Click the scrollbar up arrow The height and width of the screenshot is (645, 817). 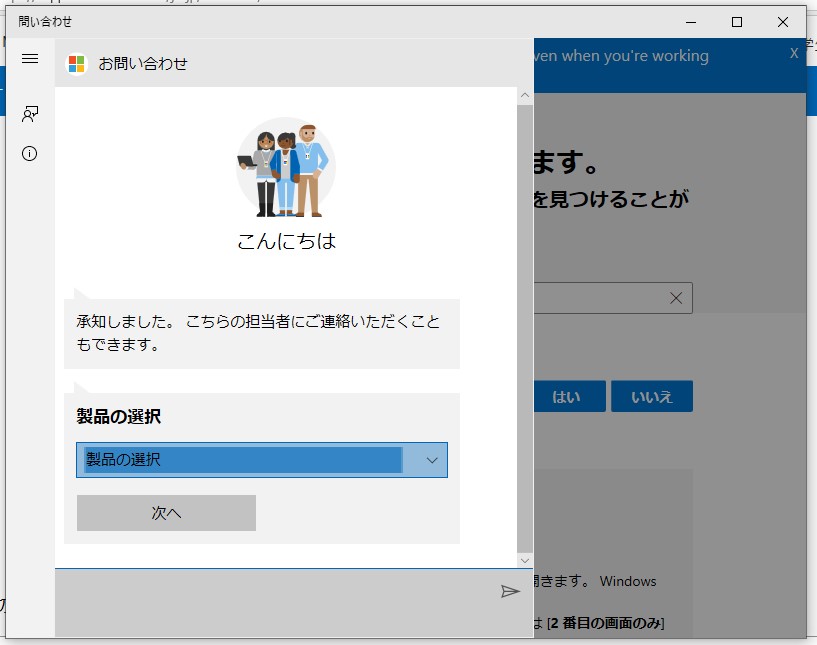524,95
